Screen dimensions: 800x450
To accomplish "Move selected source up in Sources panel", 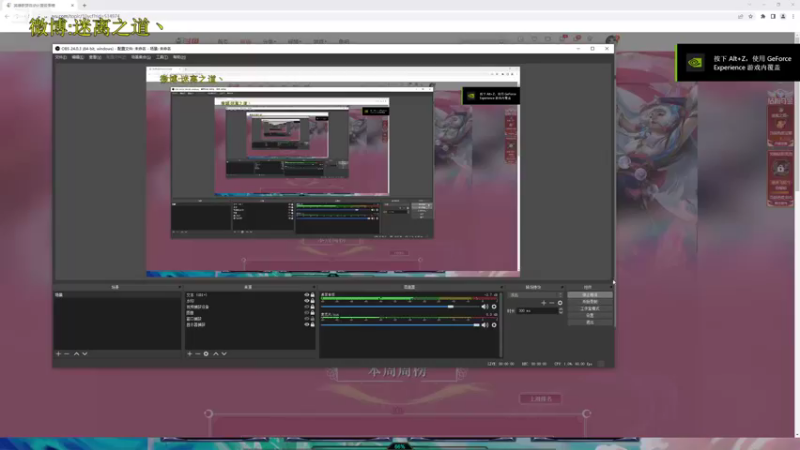I will coord(216,354).
